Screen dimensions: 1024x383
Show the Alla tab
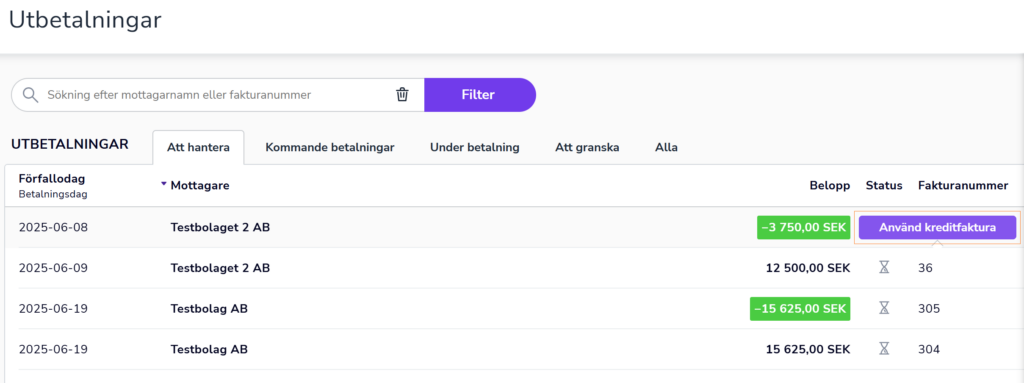click(x=666, y=148)
